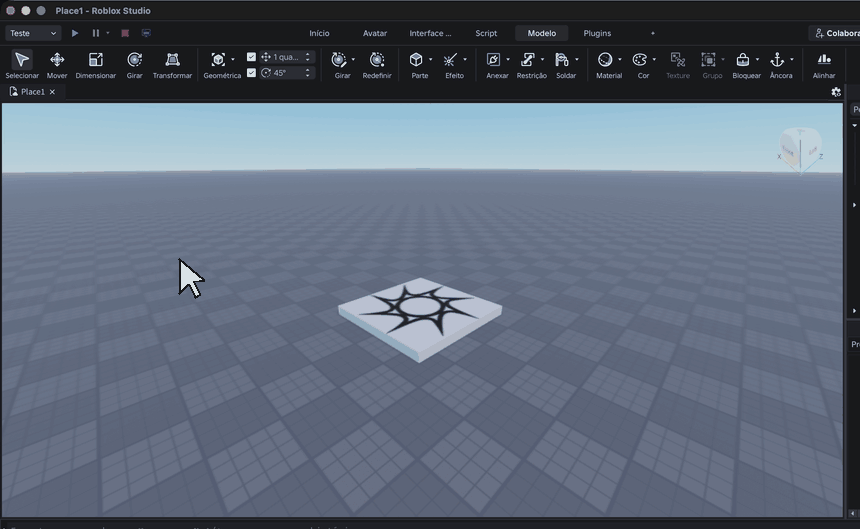This screenshot has height=529, width=860.
Task: Click the 45° rotation stepper arrows
Action: point(308,72)
